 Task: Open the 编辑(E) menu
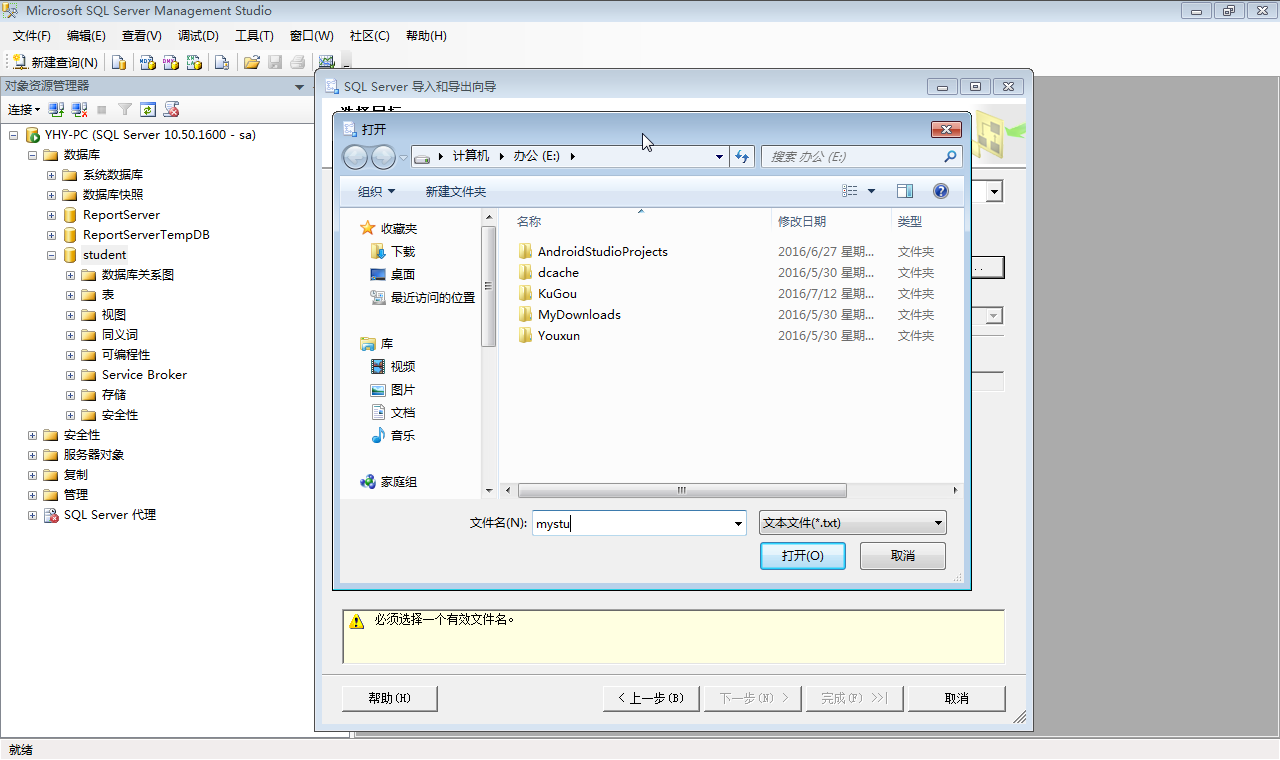point(86,36)
